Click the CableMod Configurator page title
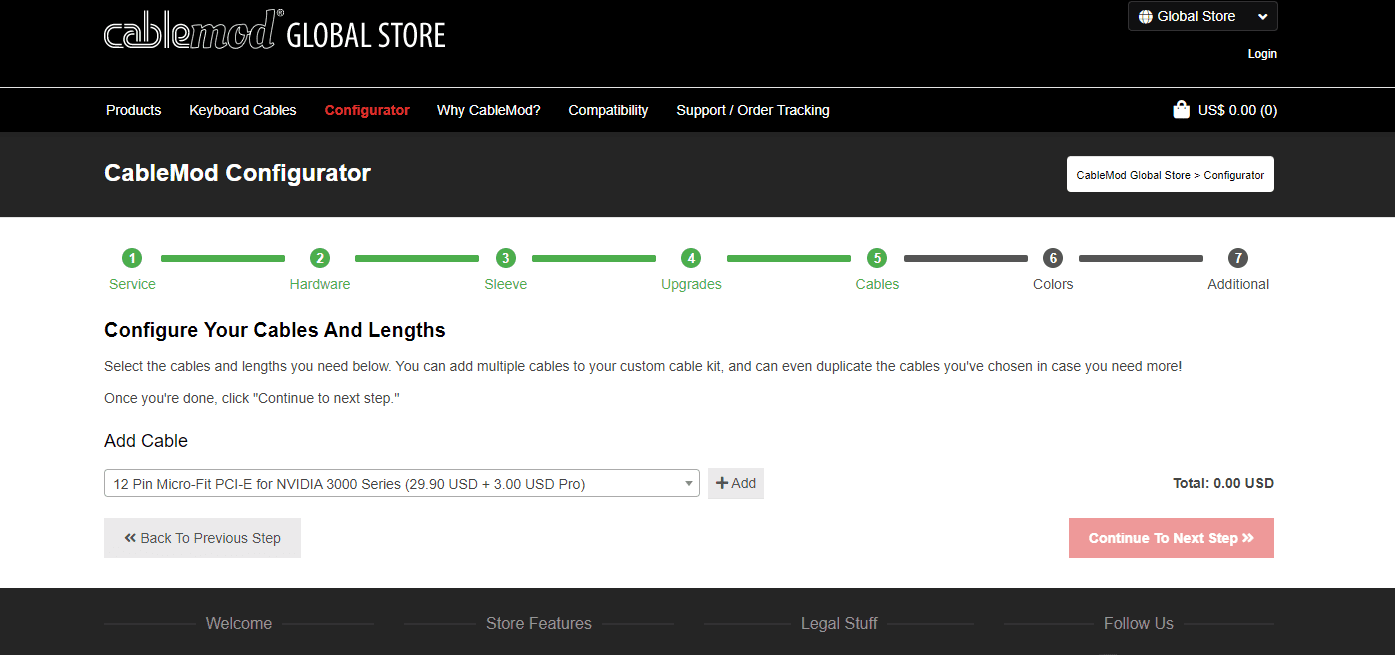 click(x=237, y=173)
